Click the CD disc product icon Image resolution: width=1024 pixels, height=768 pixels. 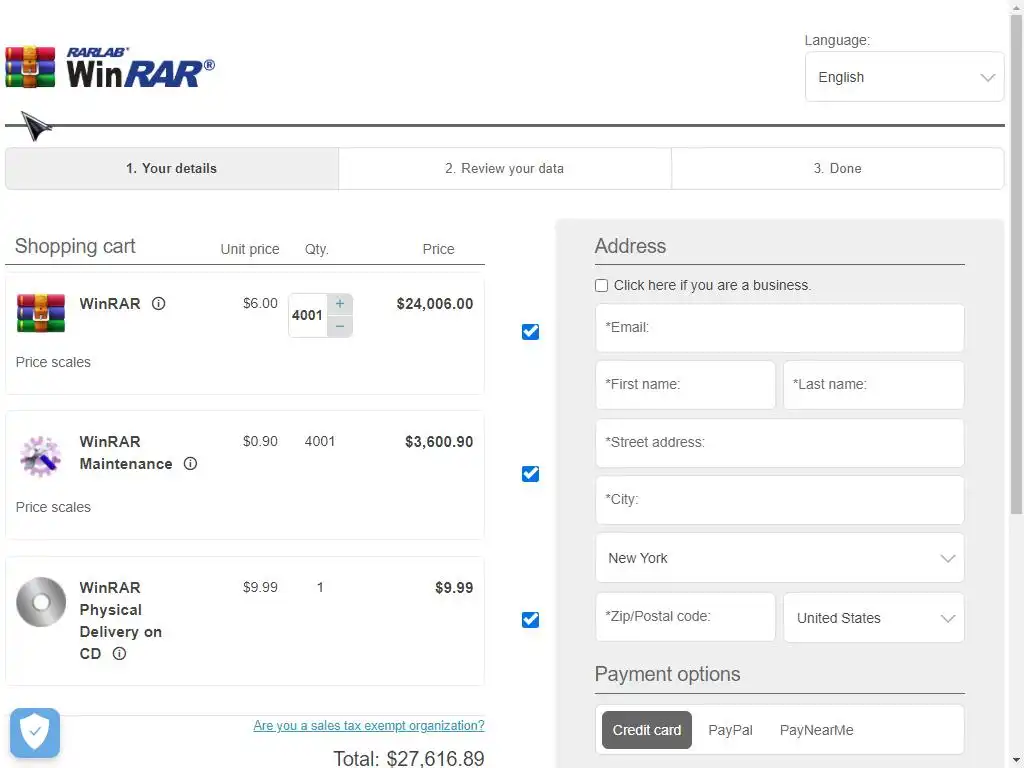(x=40, y=601)
